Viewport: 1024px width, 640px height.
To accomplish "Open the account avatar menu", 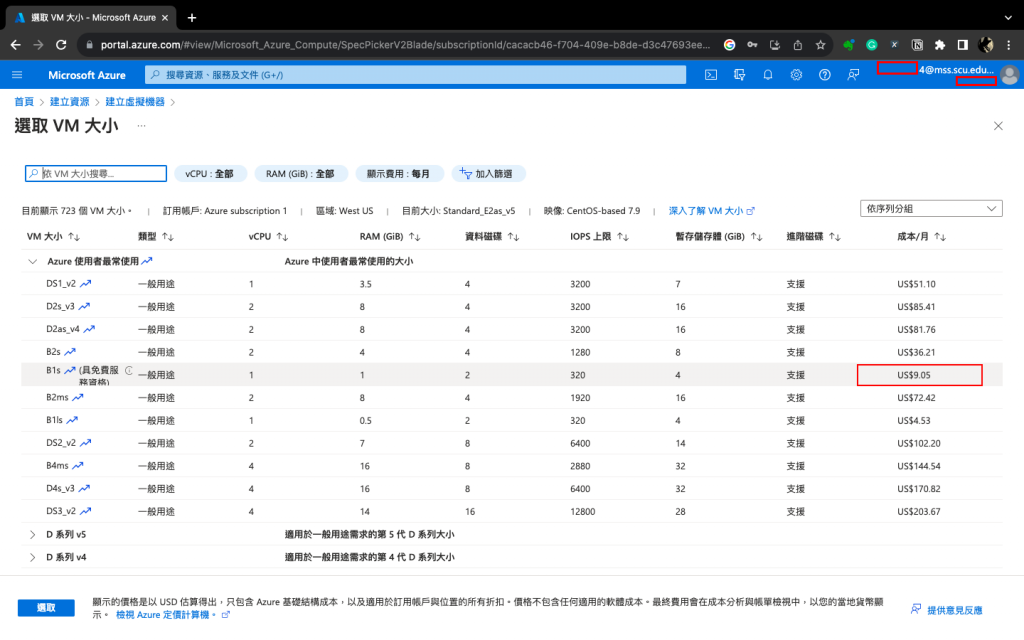I will [1009, 75].
